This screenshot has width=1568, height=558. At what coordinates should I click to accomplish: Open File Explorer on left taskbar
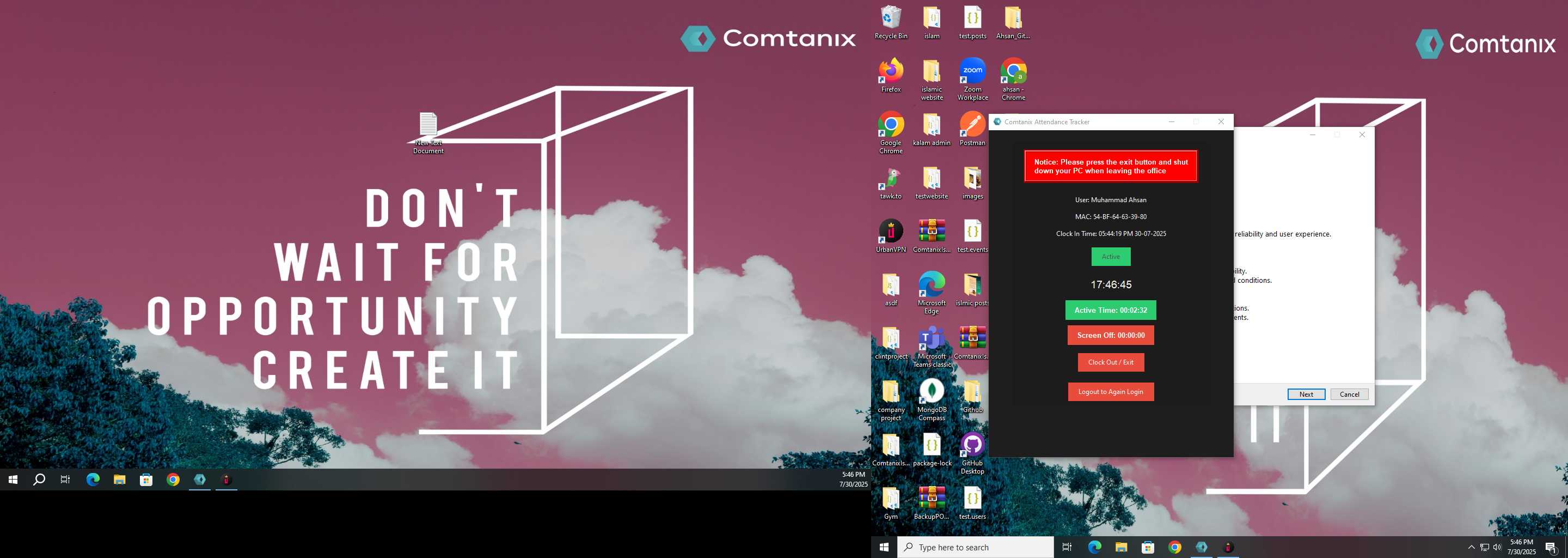(x=119, y=480)
